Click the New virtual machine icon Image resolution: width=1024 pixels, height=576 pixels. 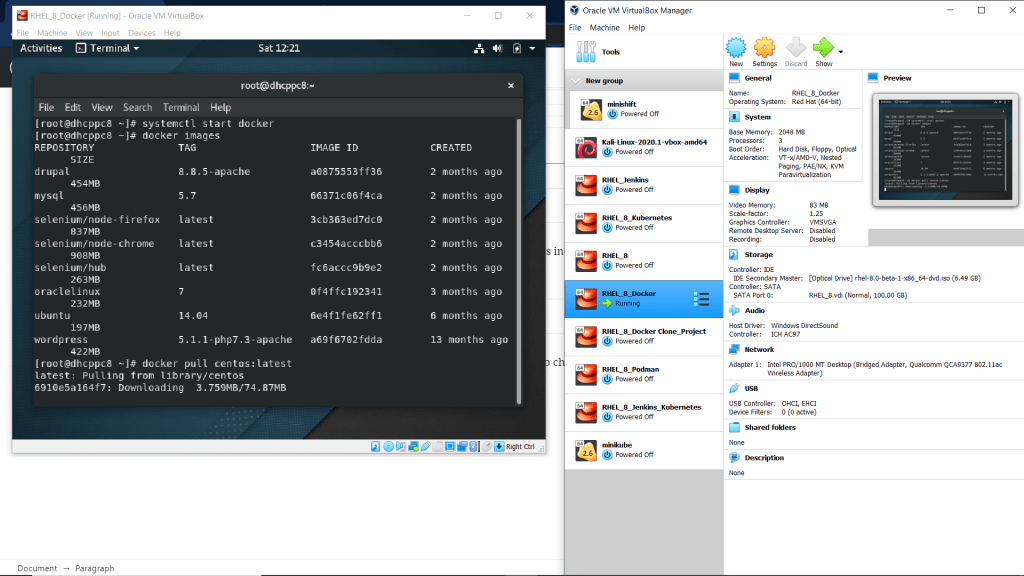pos(736,48)
